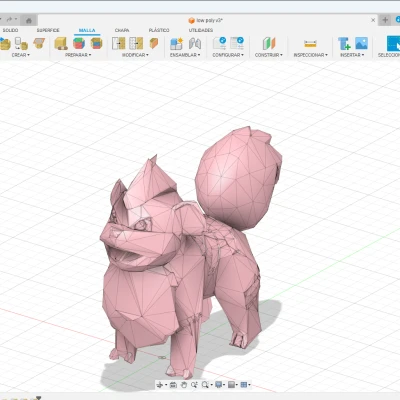Expand the INSPECCIONAR dropdown
400x400 pixels.
311,55
